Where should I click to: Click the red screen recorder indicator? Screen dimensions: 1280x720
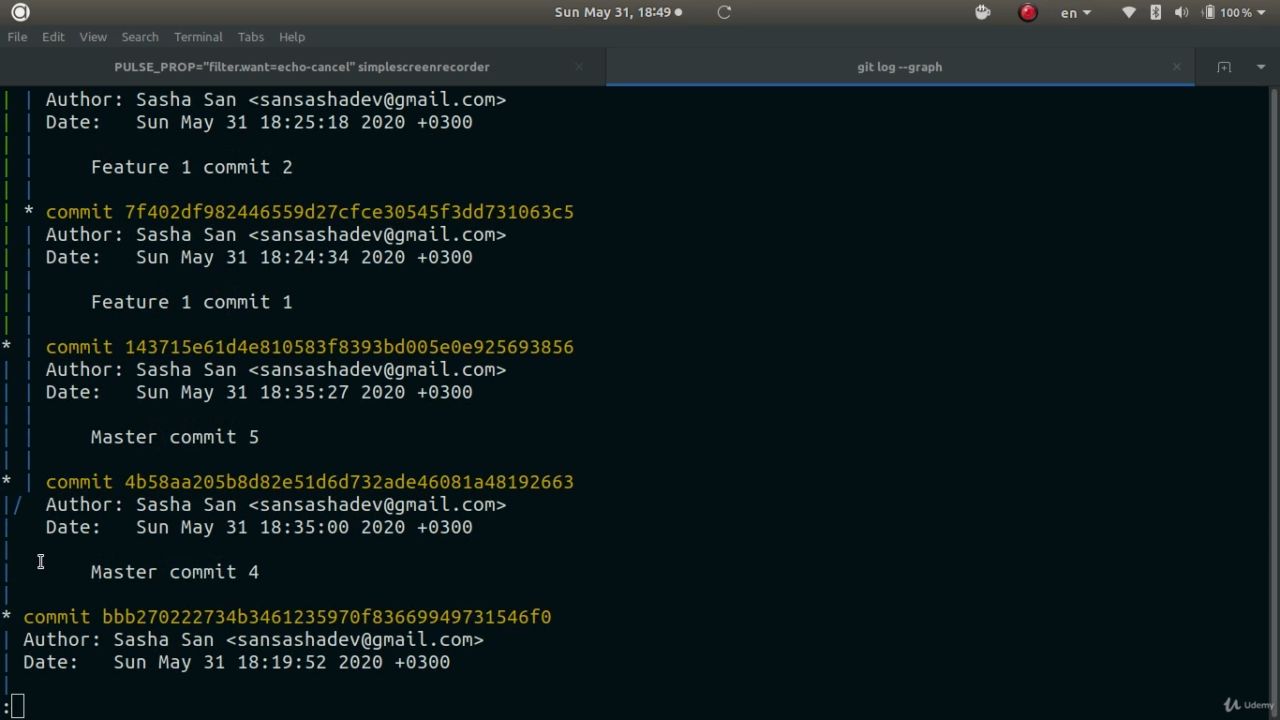pos(1027,13)
